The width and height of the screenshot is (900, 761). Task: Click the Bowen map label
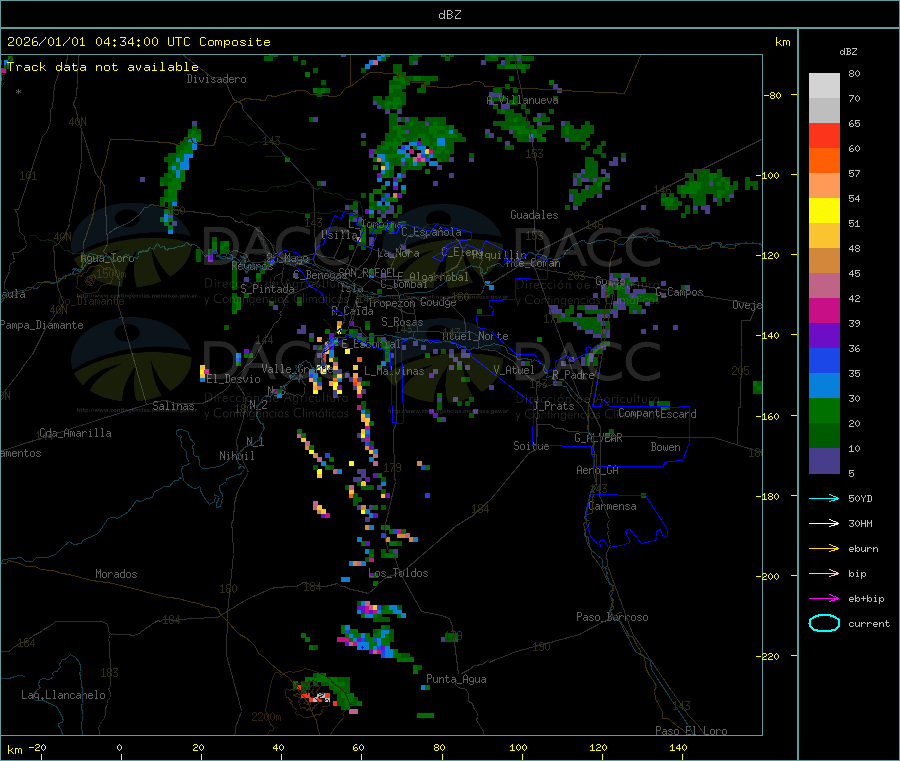(666, 447)
